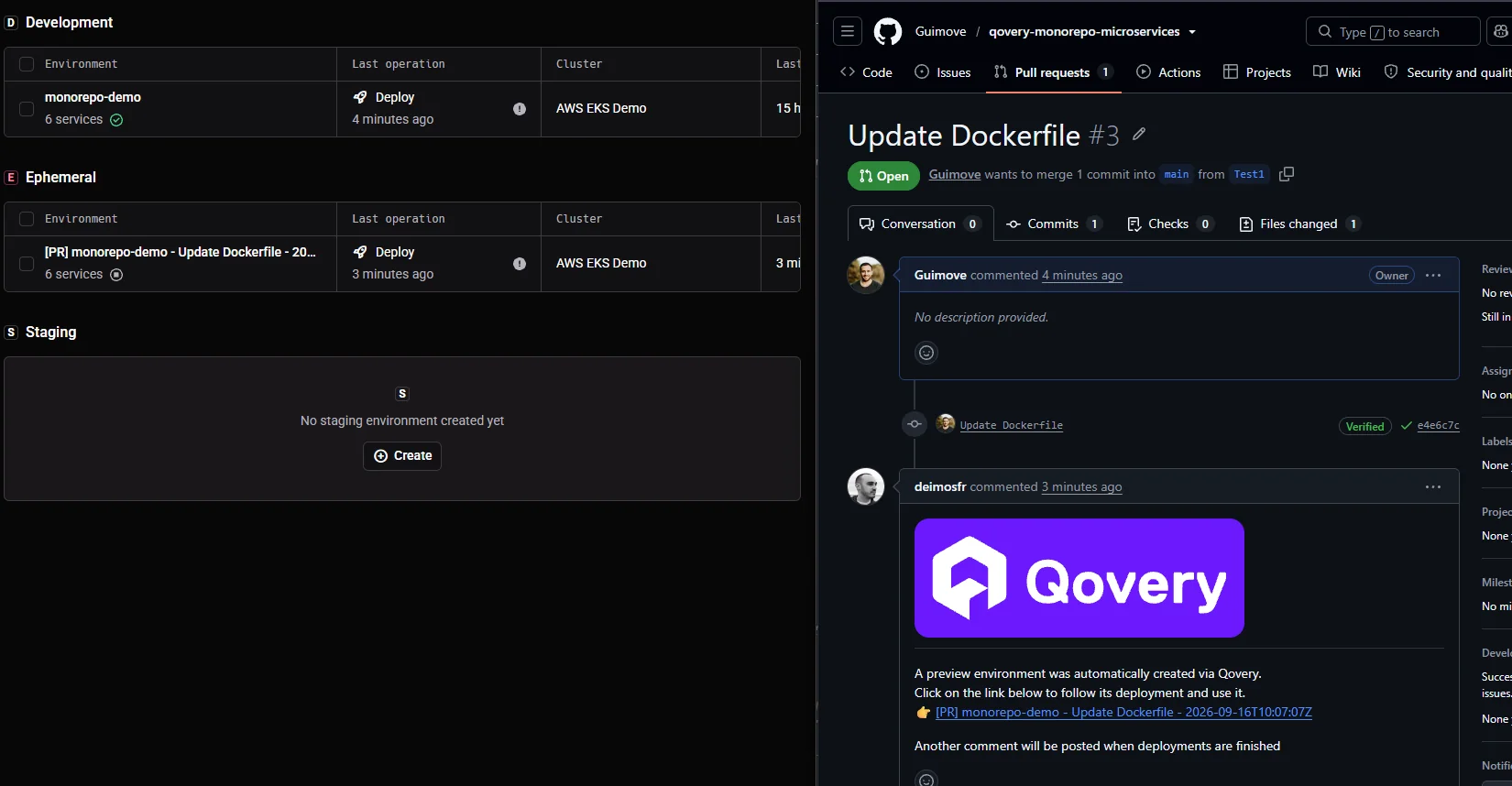This screenshot has width=1512, height=786.
Task: Select the Files changed tab
Action: click(x=1299, y=224)
